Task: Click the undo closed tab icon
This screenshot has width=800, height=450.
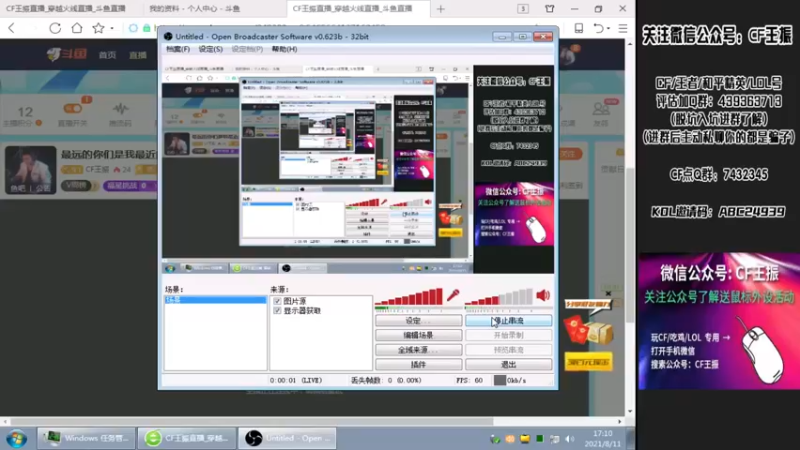Action: 598,29
